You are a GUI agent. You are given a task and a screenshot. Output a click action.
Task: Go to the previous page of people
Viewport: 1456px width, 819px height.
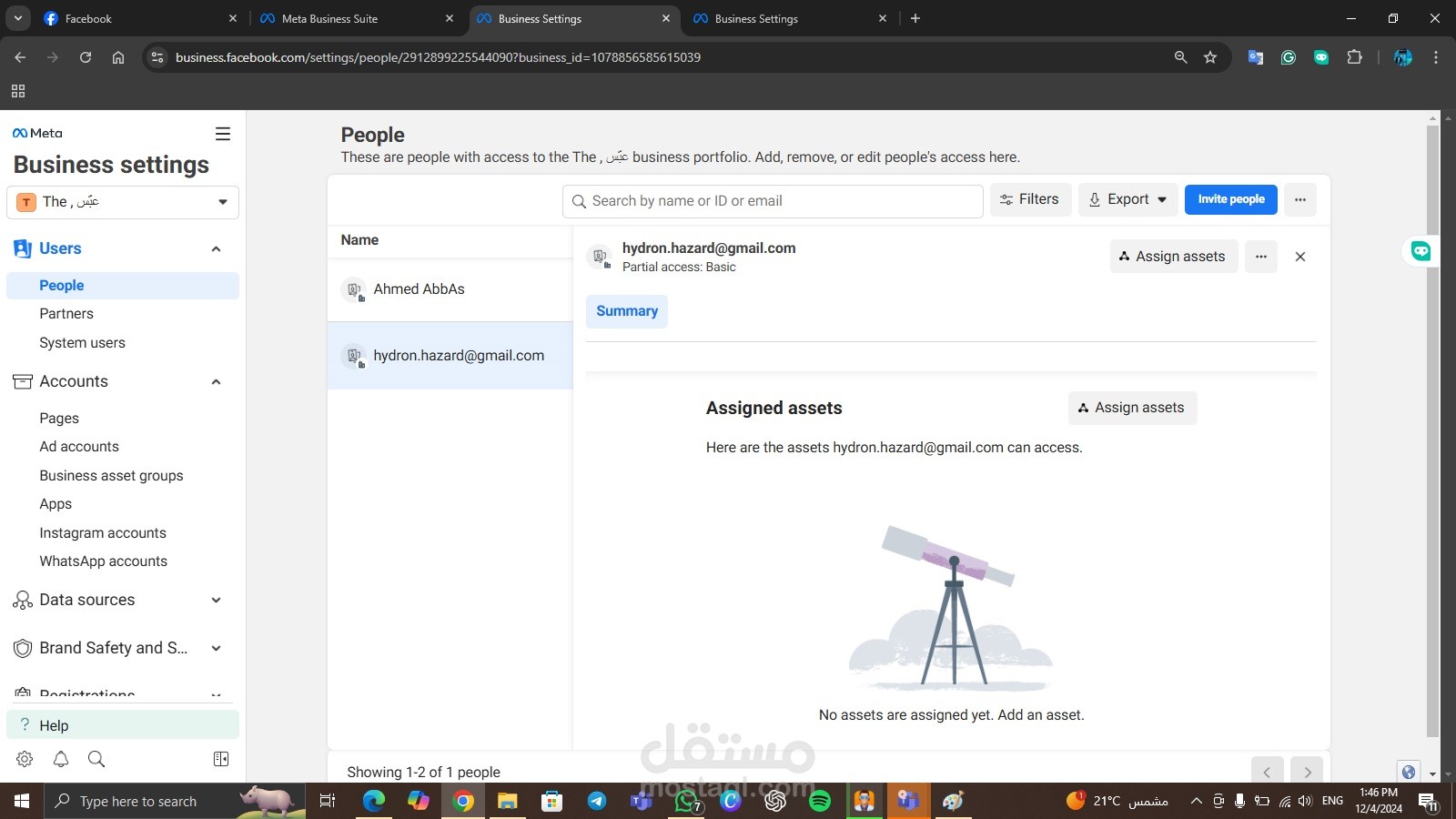point(1267,772)
